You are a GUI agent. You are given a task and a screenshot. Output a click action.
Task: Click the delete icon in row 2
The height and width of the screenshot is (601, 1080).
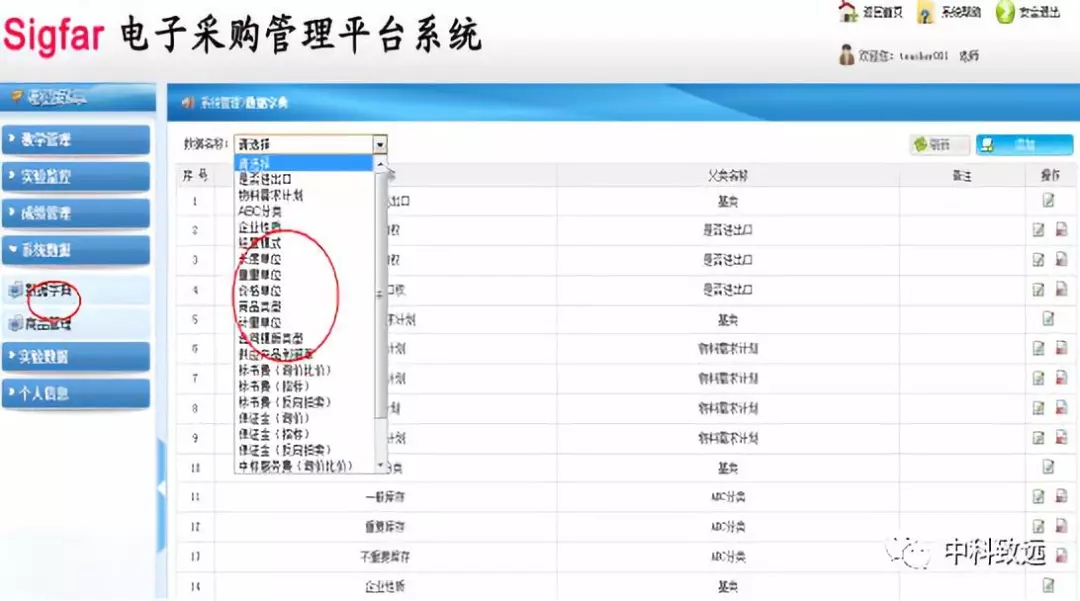coord(1061,230)
